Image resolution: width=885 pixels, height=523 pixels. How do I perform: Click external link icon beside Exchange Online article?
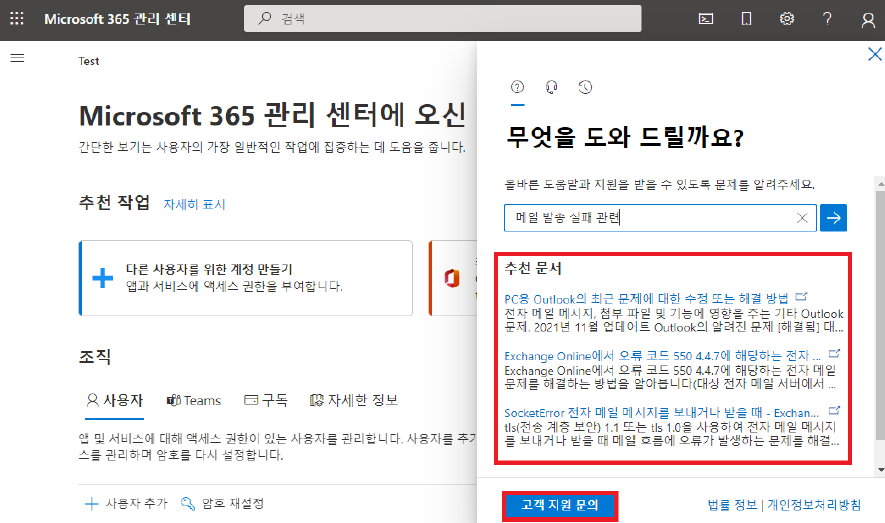click(834, 354)
